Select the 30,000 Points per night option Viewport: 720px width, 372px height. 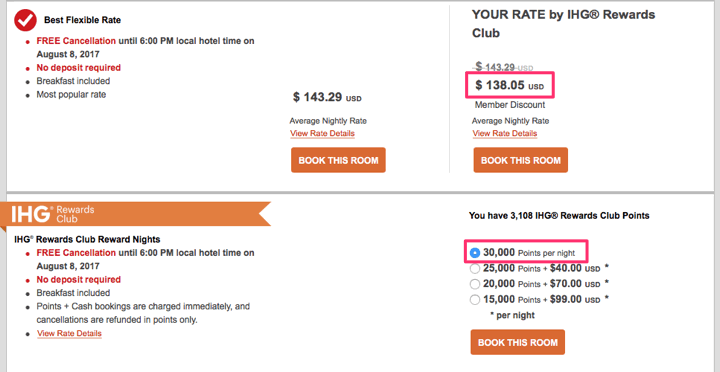tap(475, 253)
